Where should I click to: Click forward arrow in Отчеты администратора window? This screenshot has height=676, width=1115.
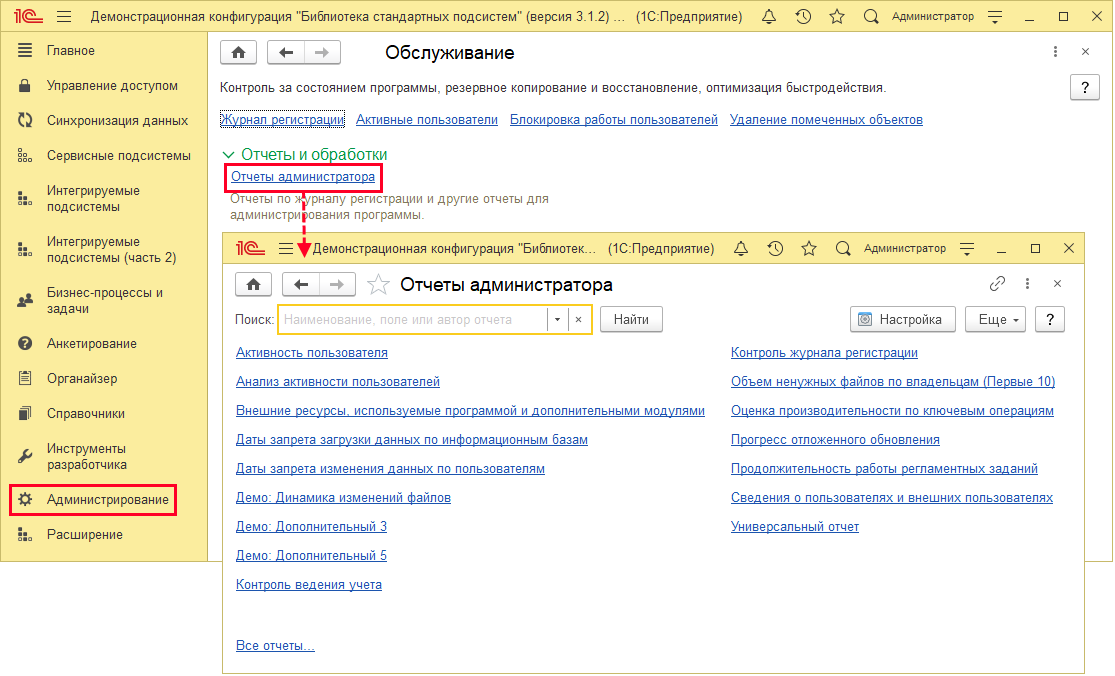(x=337, y=284)
